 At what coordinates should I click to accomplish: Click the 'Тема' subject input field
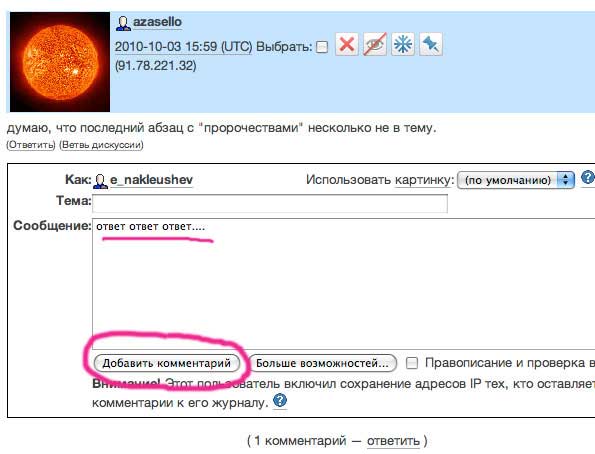tap(270, 203)
